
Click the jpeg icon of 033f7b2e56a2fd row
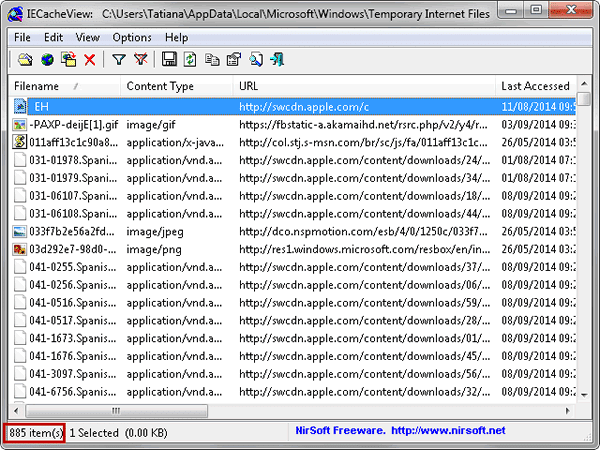coord(20,232)
